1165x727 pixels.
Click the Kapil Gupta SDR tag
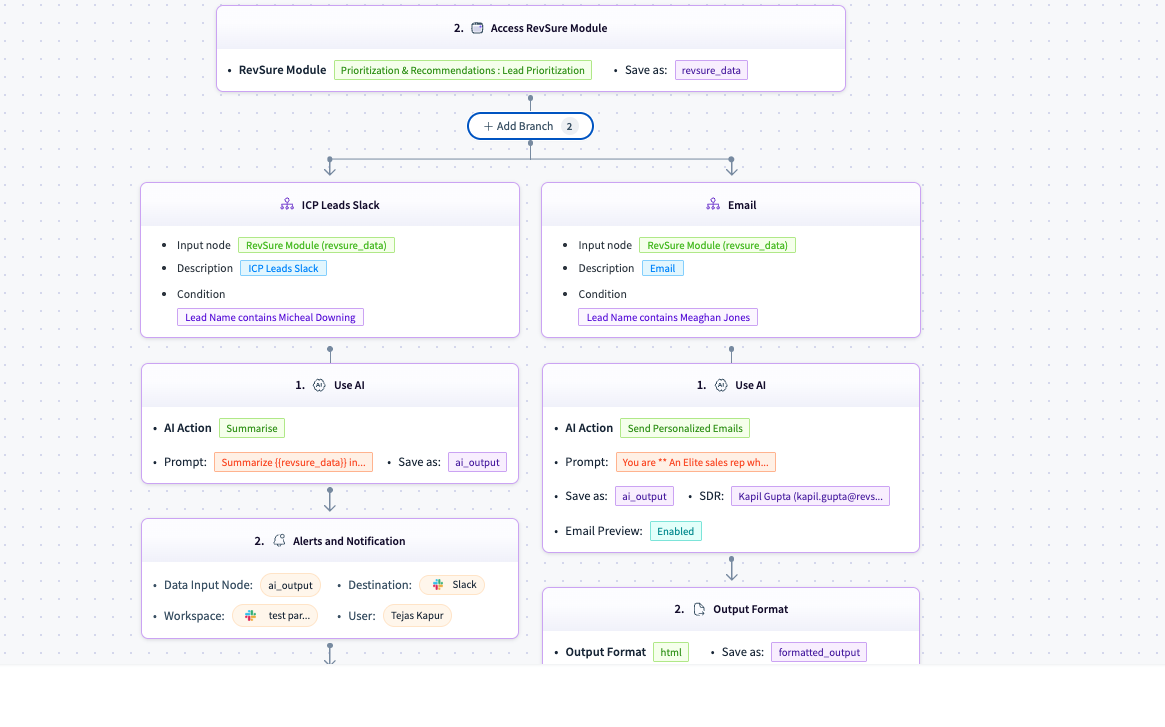pyautogui.click(x=811, y=497)
